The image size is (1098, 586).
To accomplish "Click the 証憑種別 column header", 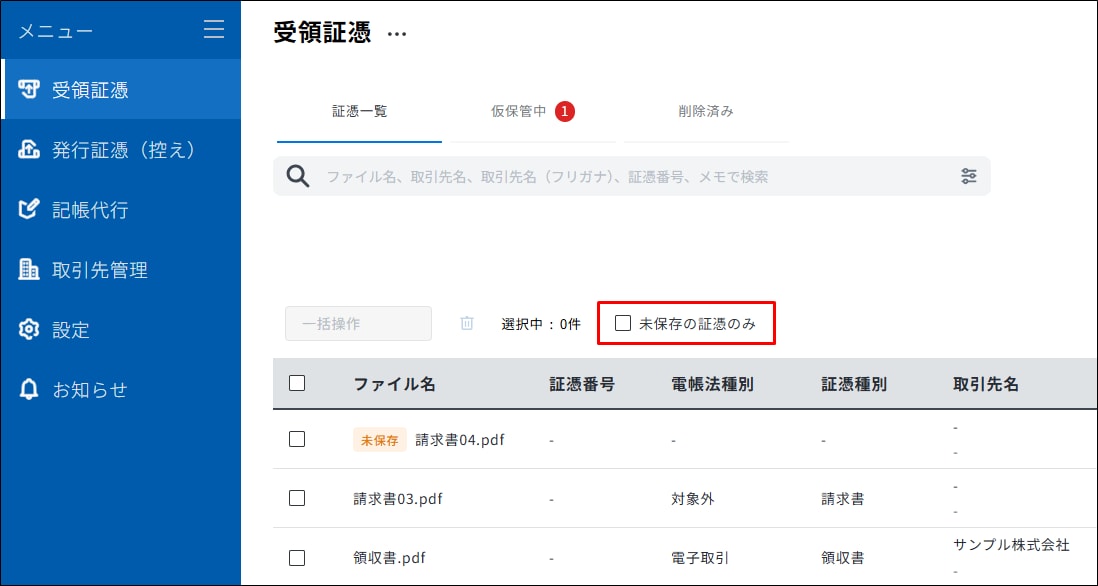I will point(854,384).
